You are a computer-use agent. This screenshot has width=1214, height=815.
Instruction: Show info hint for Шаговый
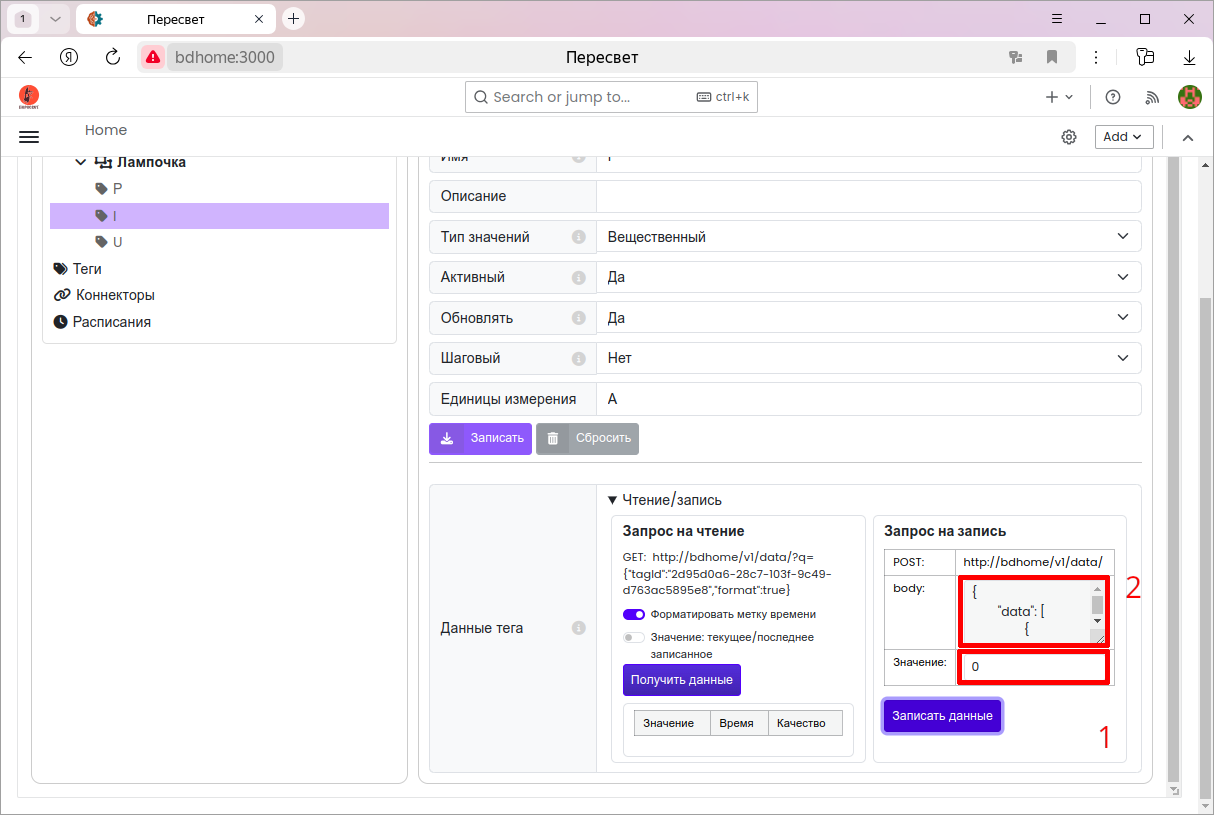[x=578, y=358]
